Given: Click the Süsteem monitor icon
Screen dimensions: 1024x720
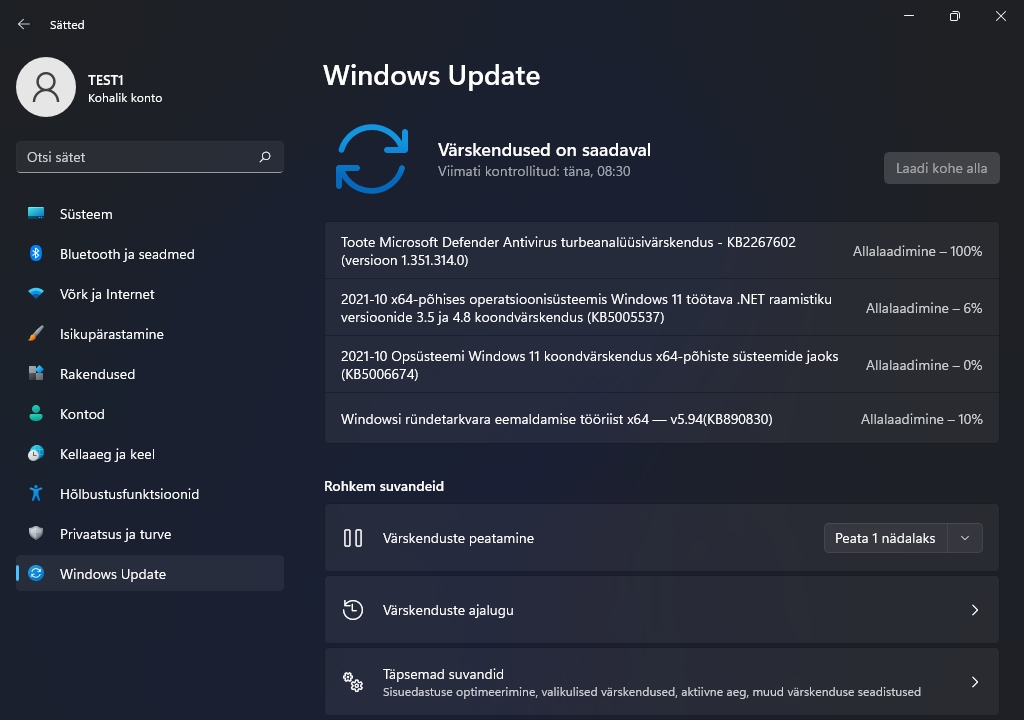Looking at the screenshot, I should [x=36, y=214].
